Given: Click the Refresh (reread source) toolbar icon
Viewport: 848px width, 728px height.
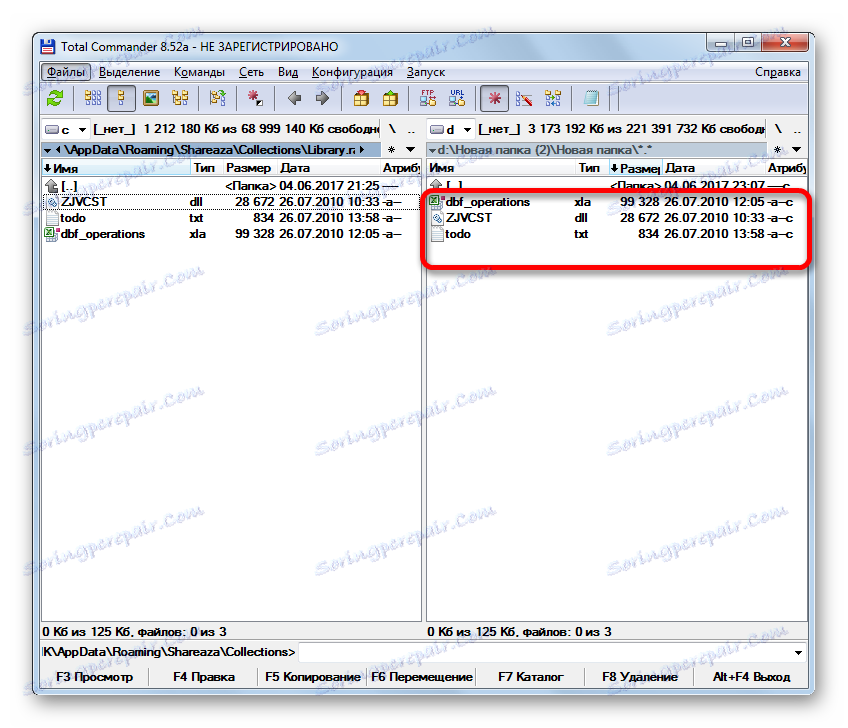Looking at the screenshot, I should click(55, 98).
